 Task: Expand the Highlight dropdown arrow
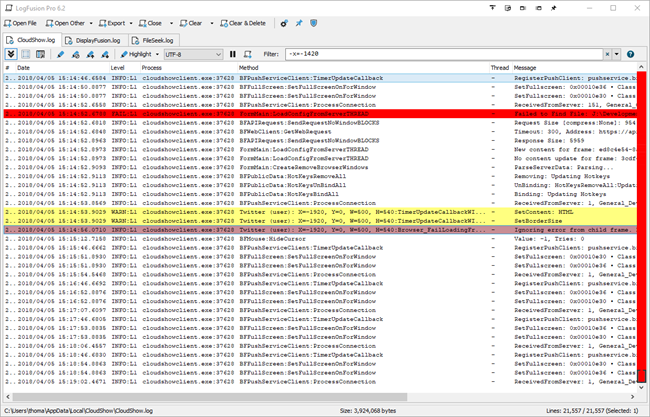(x=157, y=54)
